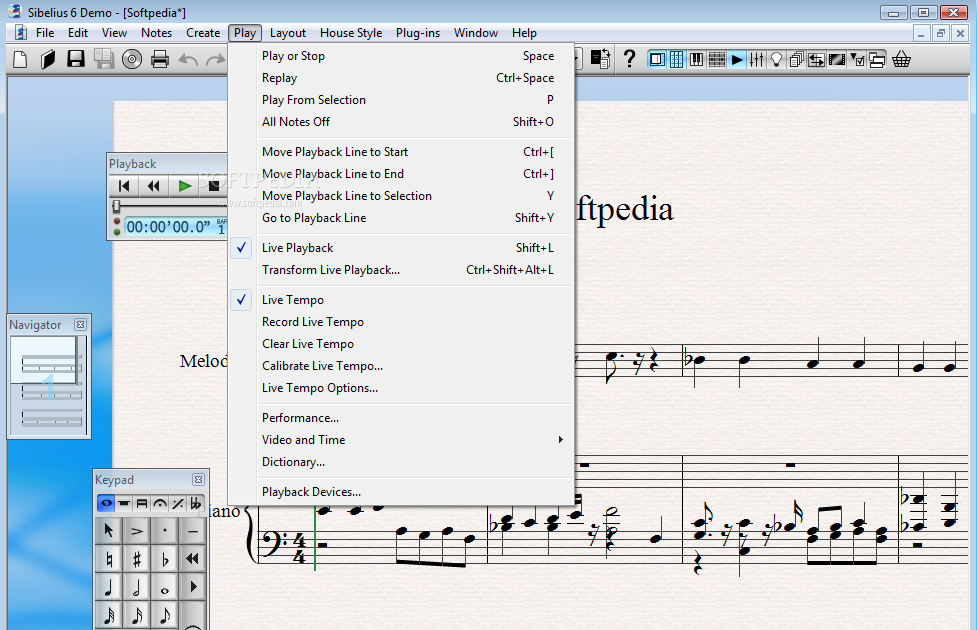Viewport: 977px width, 630px height.
Task: Click the Save diskette toolbar icon
Action: pyautogui.click(x=76, y=60)
